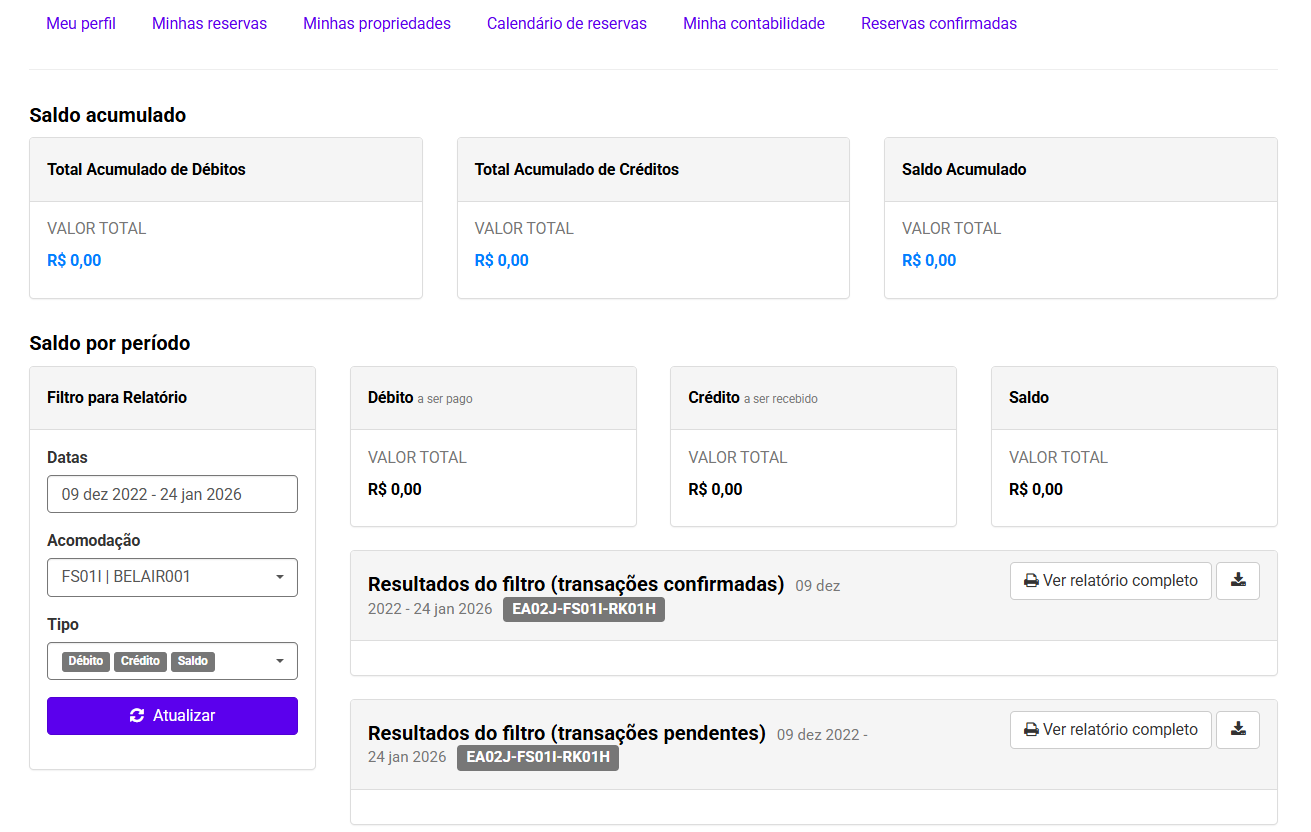Click the pending EA02J-FS01I-RK01H badge
The width and height of the screenshot is (1311, 832).
pyautogui.click(x=538, y=758)
